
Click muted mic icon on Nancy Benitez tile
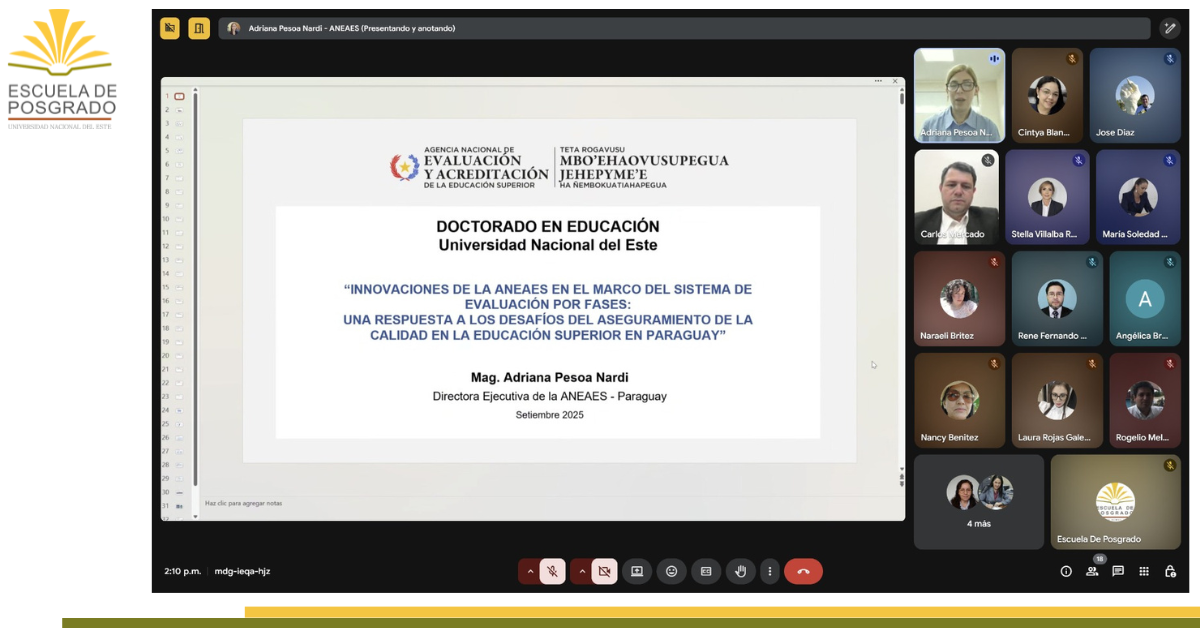pos(994,364)
